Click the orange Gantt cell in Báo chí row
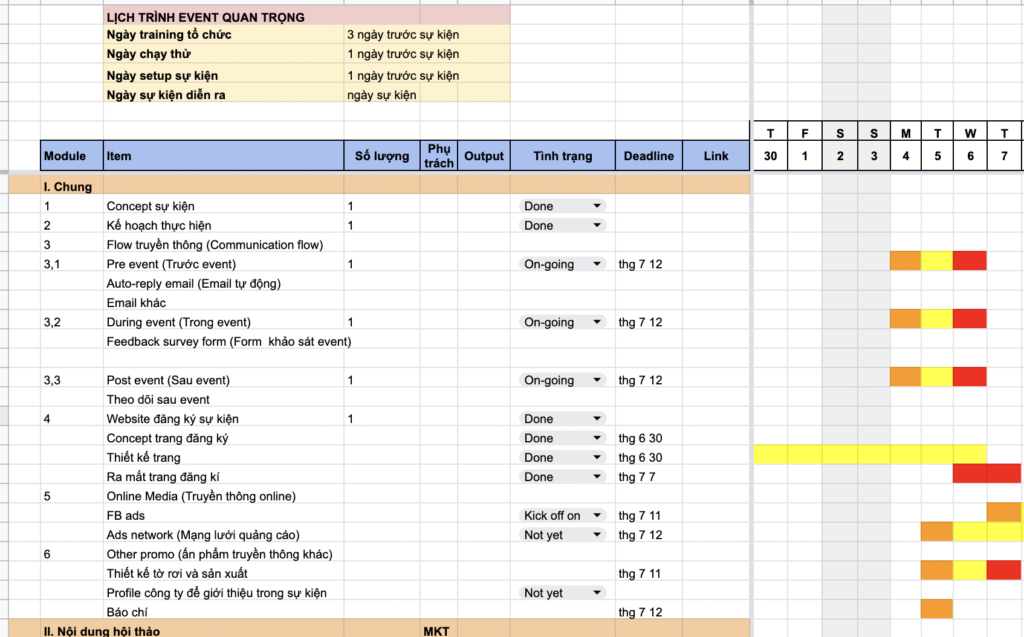Screen dimensions: 1024x637 (x=936, y=609)
